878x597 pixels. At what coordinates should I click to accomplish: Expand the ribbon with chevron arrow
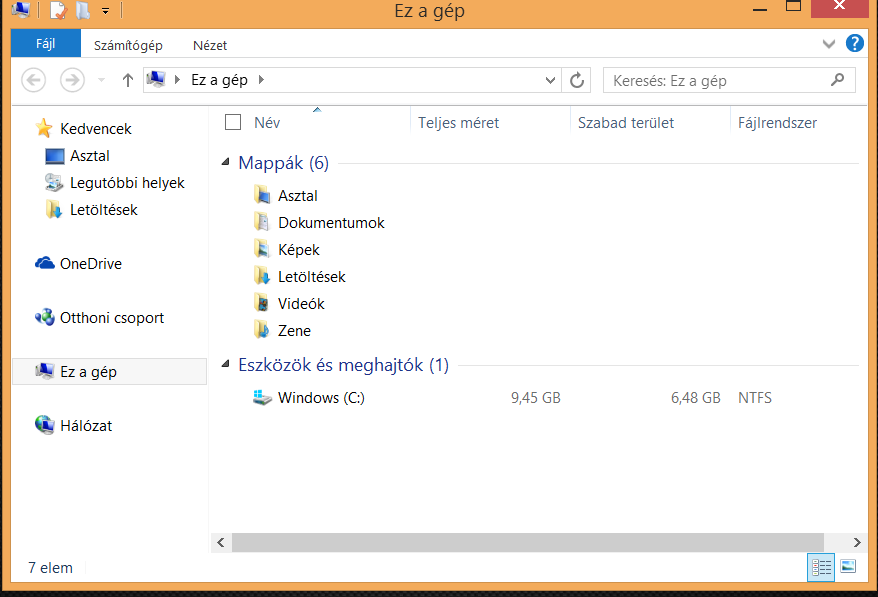point(829,44)
